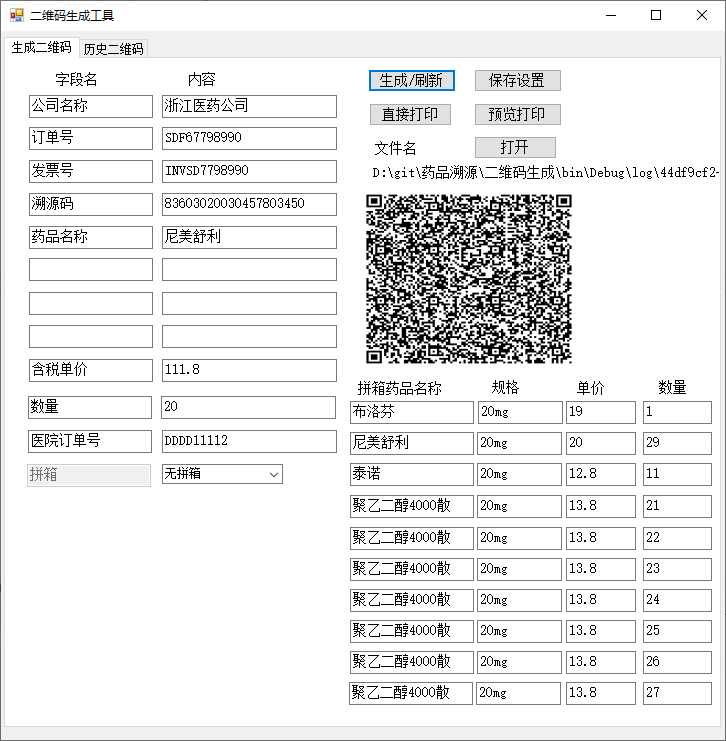Click the app icon in title bar

17,16
